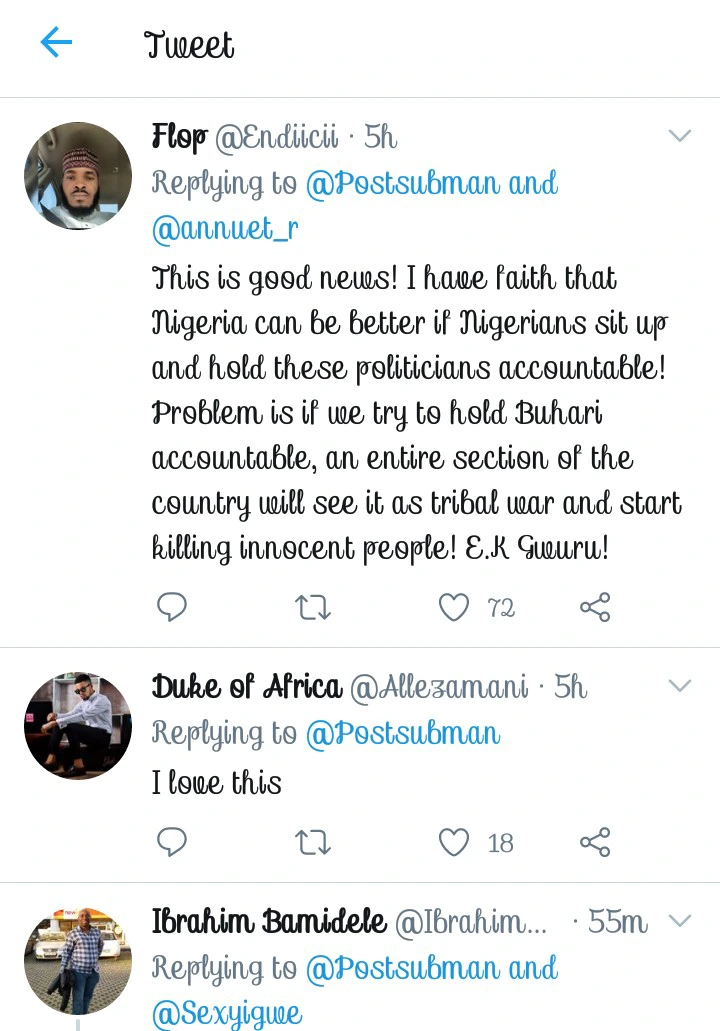Share Flop's tweet
This screenshot has height=1031, width=720.
click(596, 606)
